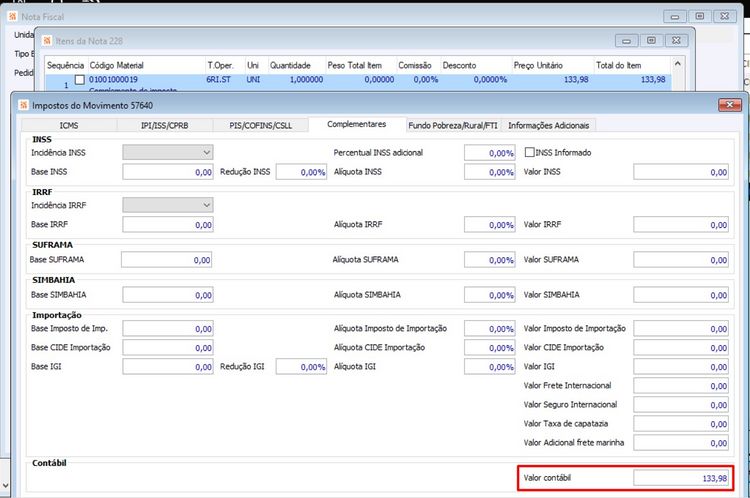Go to the Informações Adicionais tab
This screenshot has width=750, height=498.
click(549, 125)
